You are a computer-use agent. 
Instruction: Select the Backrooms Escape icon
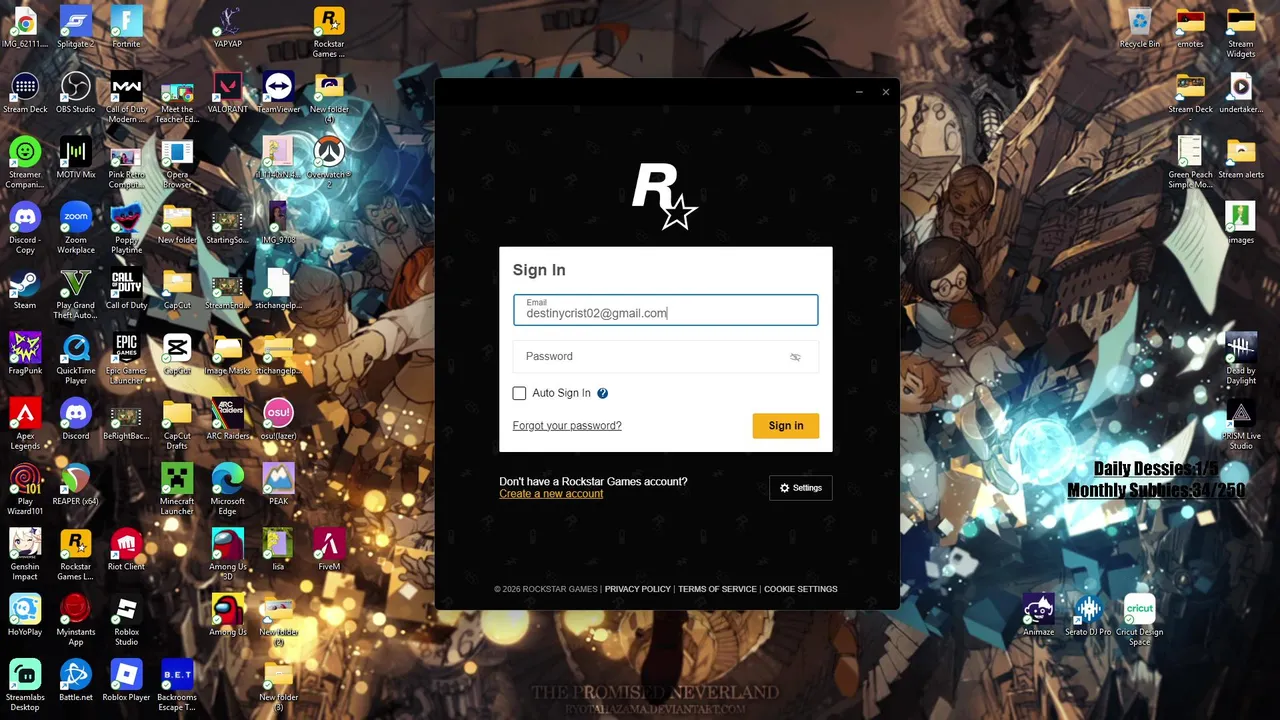(177, 686)
